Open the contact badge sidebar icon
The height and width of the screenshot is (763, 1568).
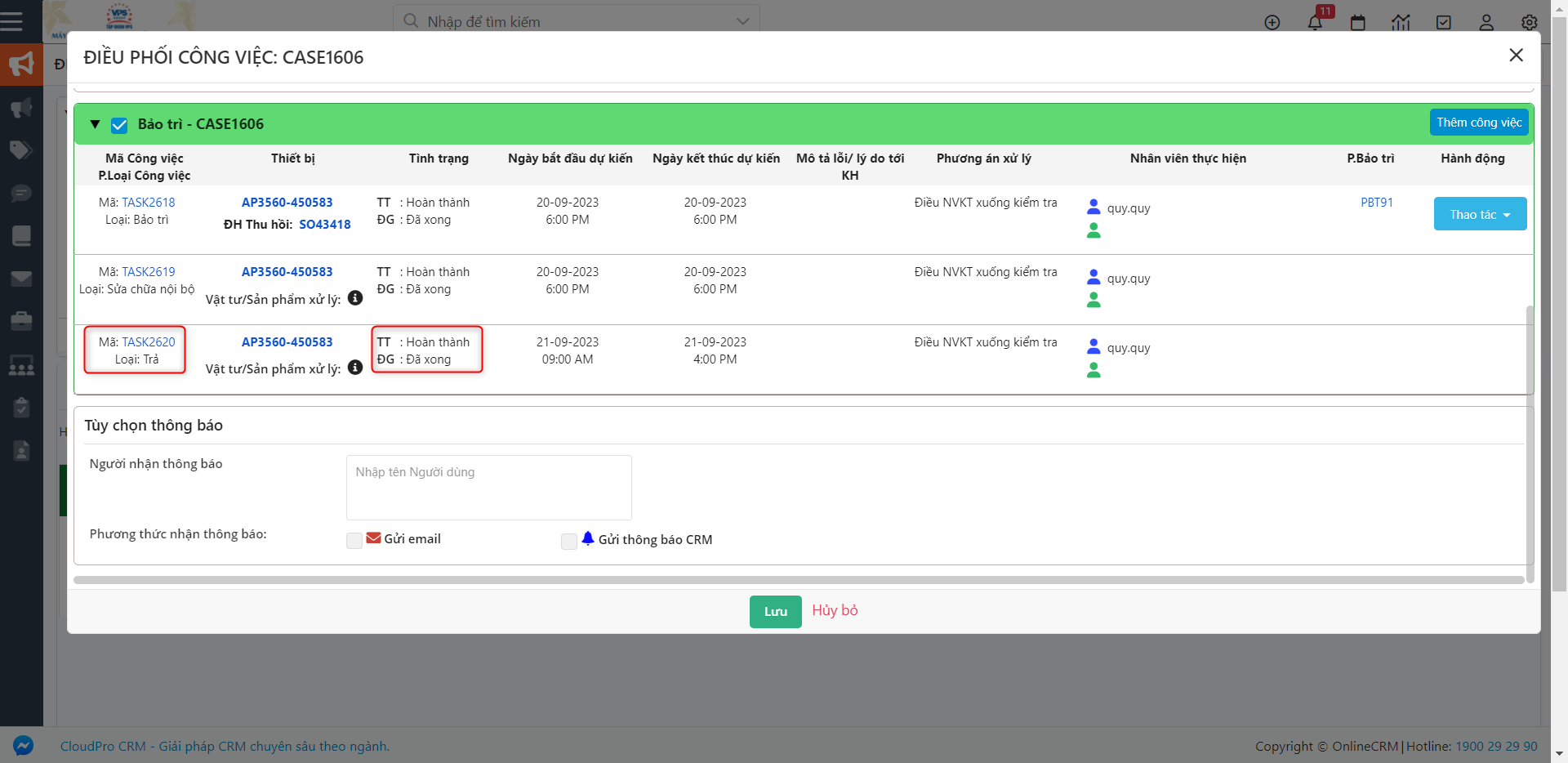pos(21,450)
